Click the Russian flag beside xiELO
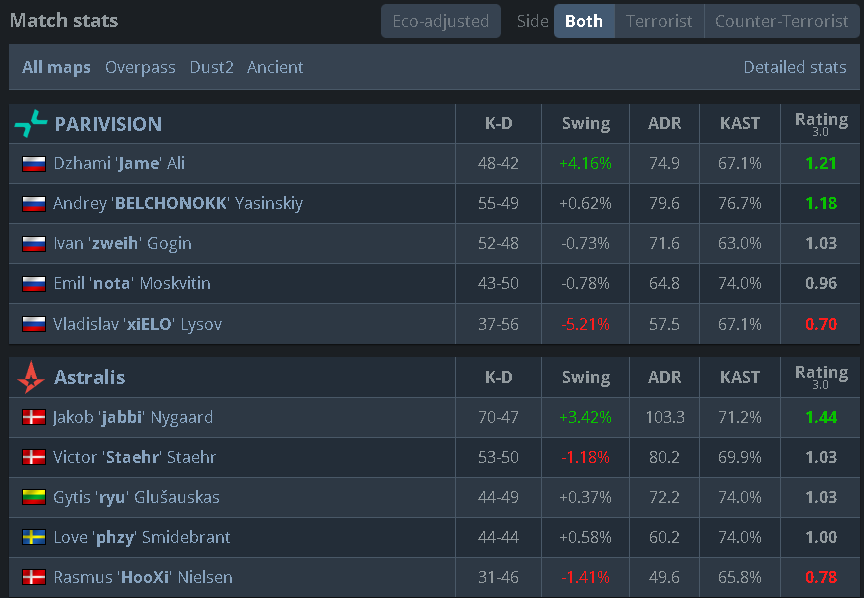This screenshot has width=864, height=598. [x=35, y=324]
